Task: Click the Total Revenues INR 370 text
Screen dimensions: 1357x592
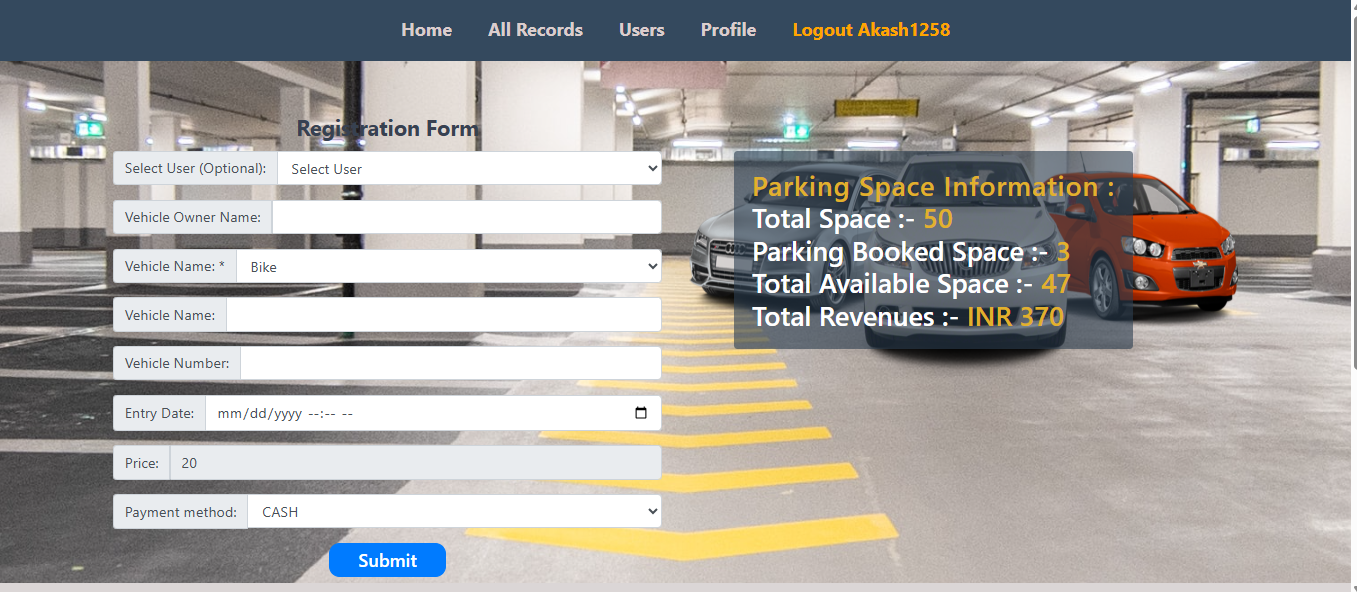Action: 907,317
